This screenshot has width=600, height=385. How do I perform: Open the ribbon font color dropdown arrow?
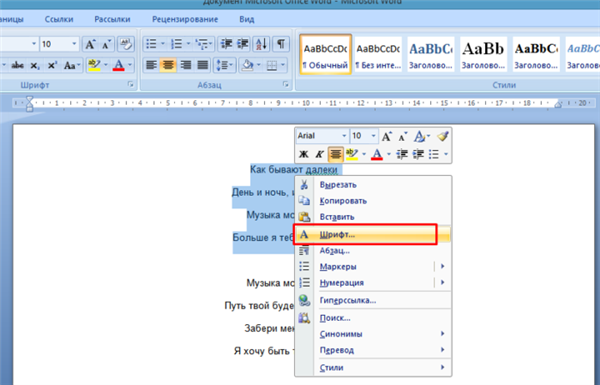130,65
